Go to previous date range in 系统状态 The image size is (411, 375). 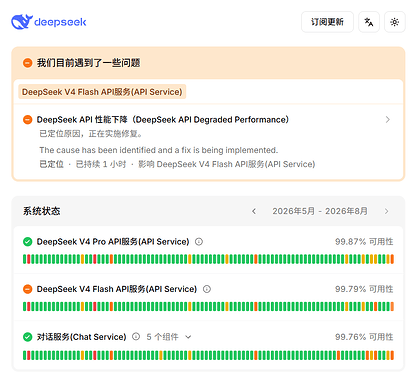[x=254, y=211]
